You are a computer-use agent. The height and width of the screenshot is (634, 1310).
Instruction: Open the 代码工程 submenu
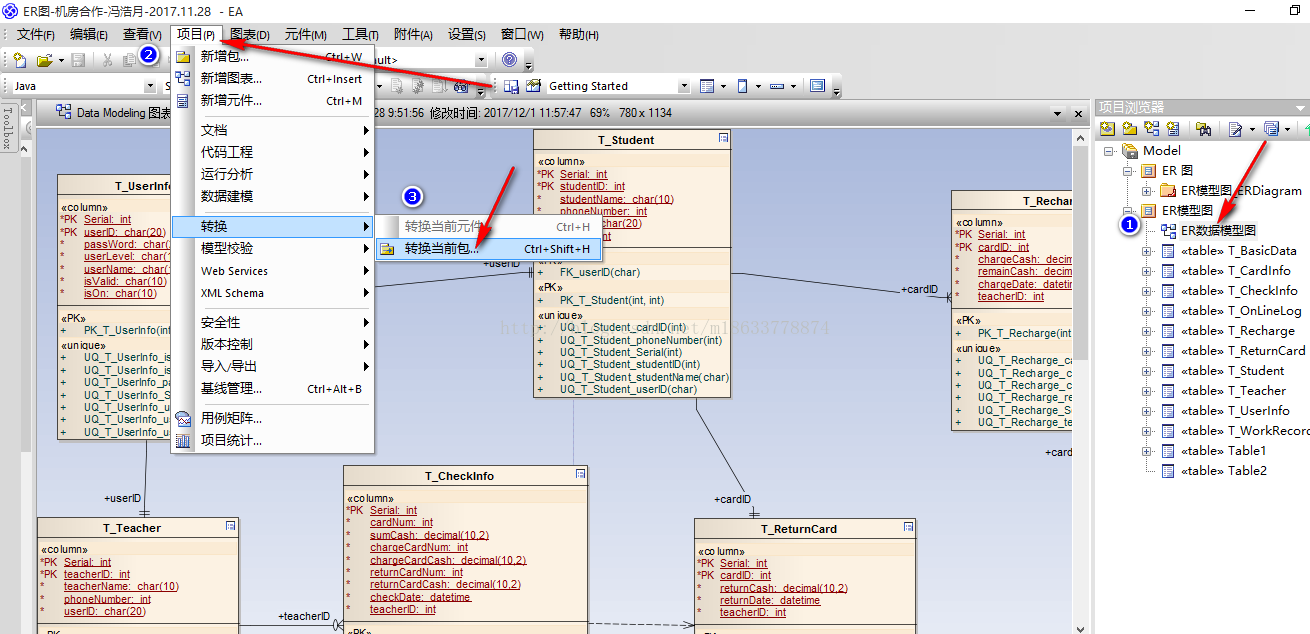[272, 152]
